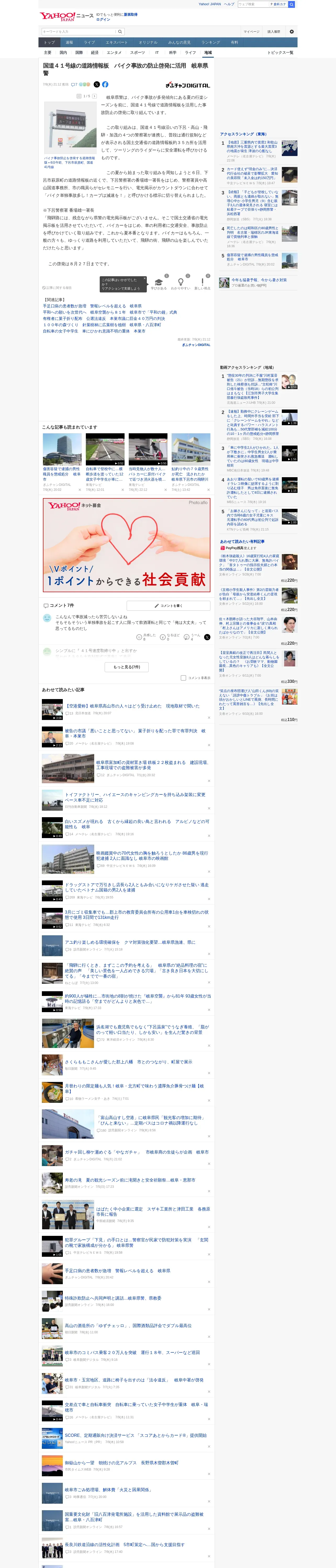Open related link 自転車の女子中学生

[x=94, y=331]
